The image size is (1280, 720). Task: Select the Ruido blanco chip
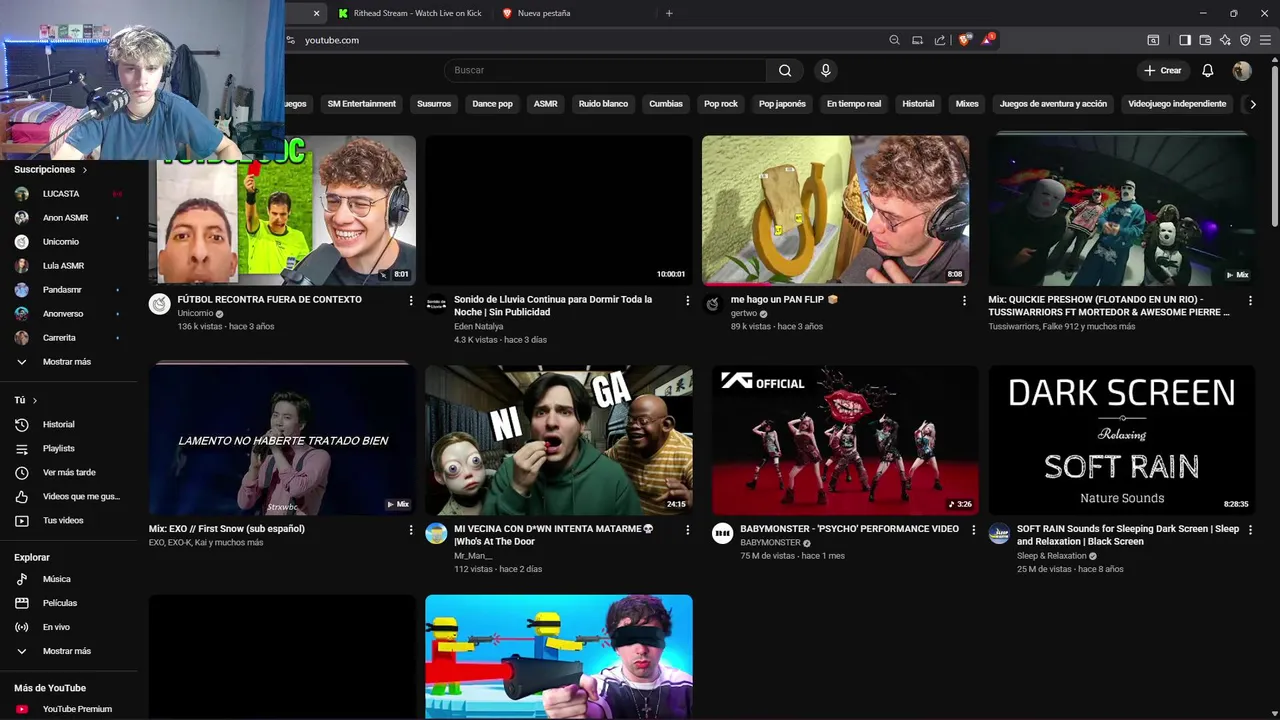coord(603,104)
